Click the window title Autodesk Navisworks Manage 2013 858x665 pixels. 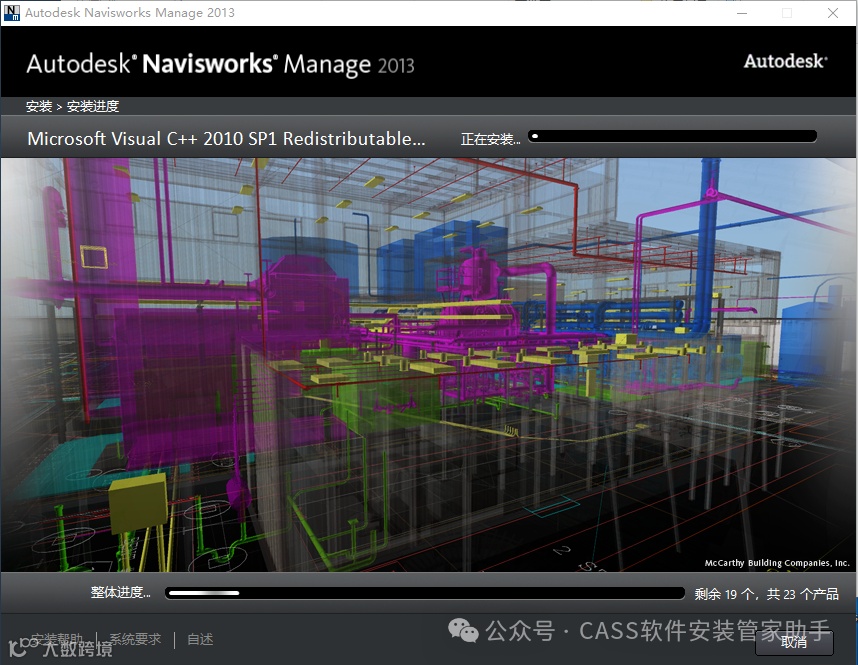tap(130, 13)
